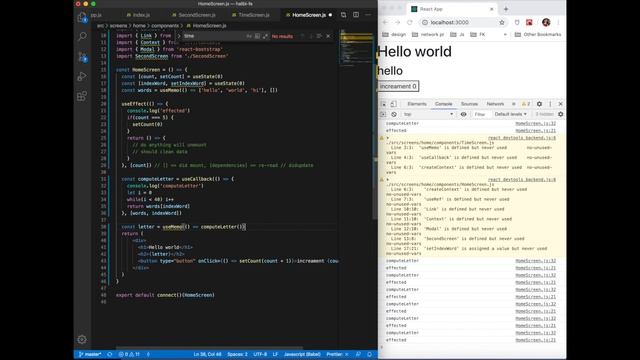Toggle find in selection in find widget
Screen dimensions: 640x360
[x=319, y=36]
